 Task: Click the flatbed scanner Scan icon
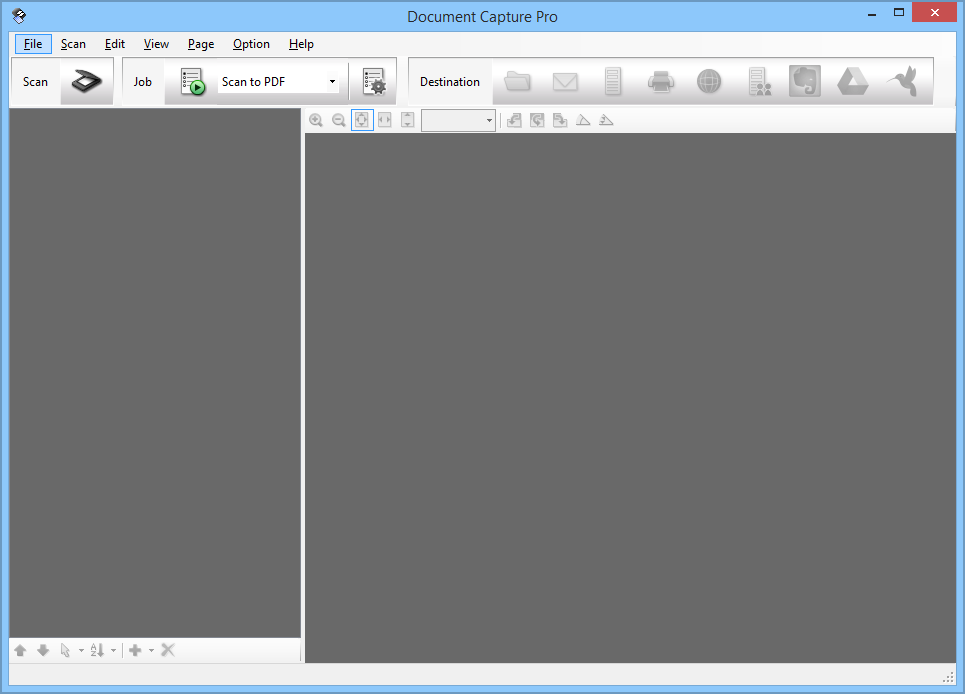pos(87,81)
